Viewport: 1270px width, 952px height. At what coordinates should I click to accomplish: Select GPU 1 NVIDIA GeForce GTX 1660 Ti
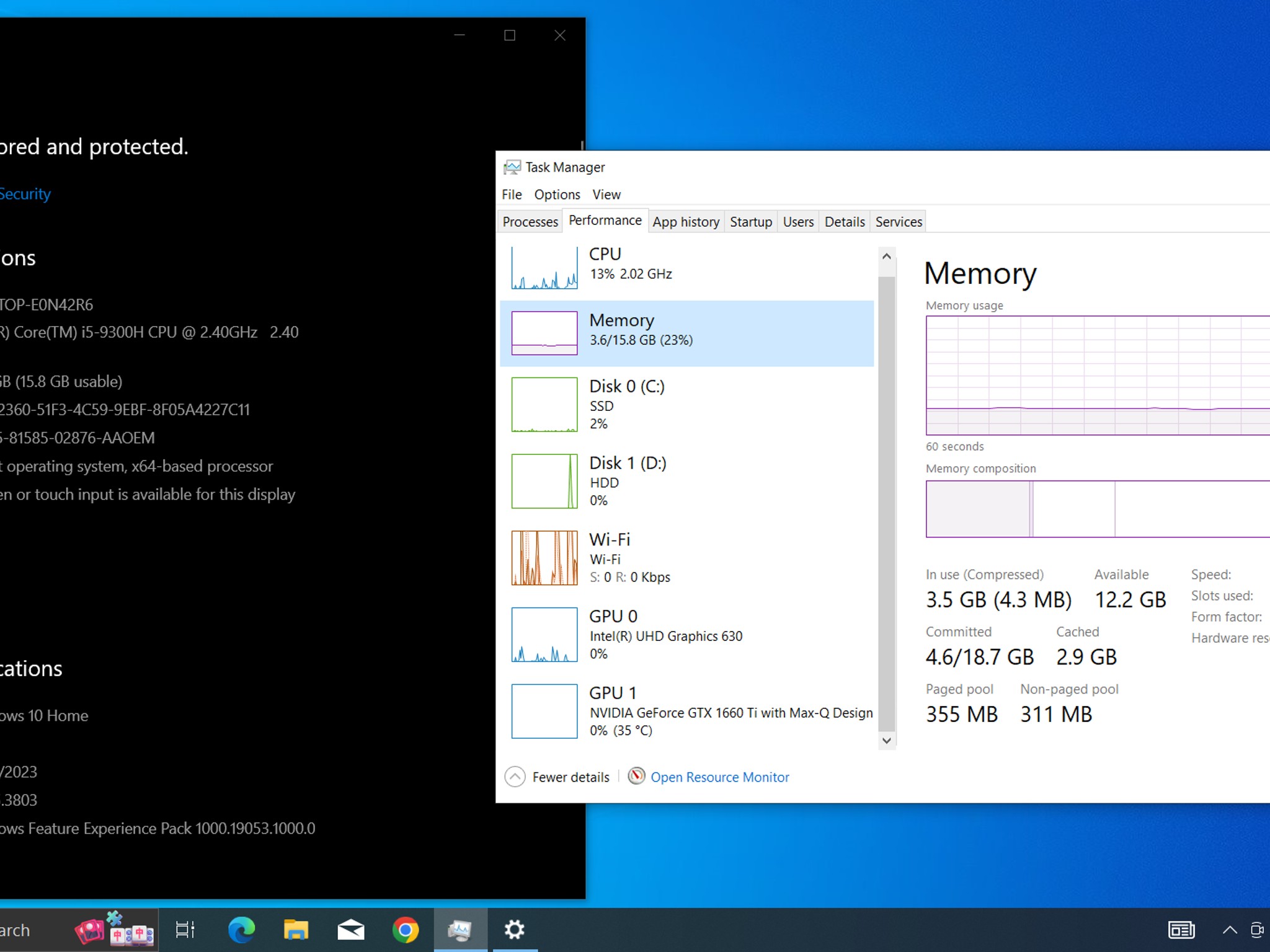point(686,711)
